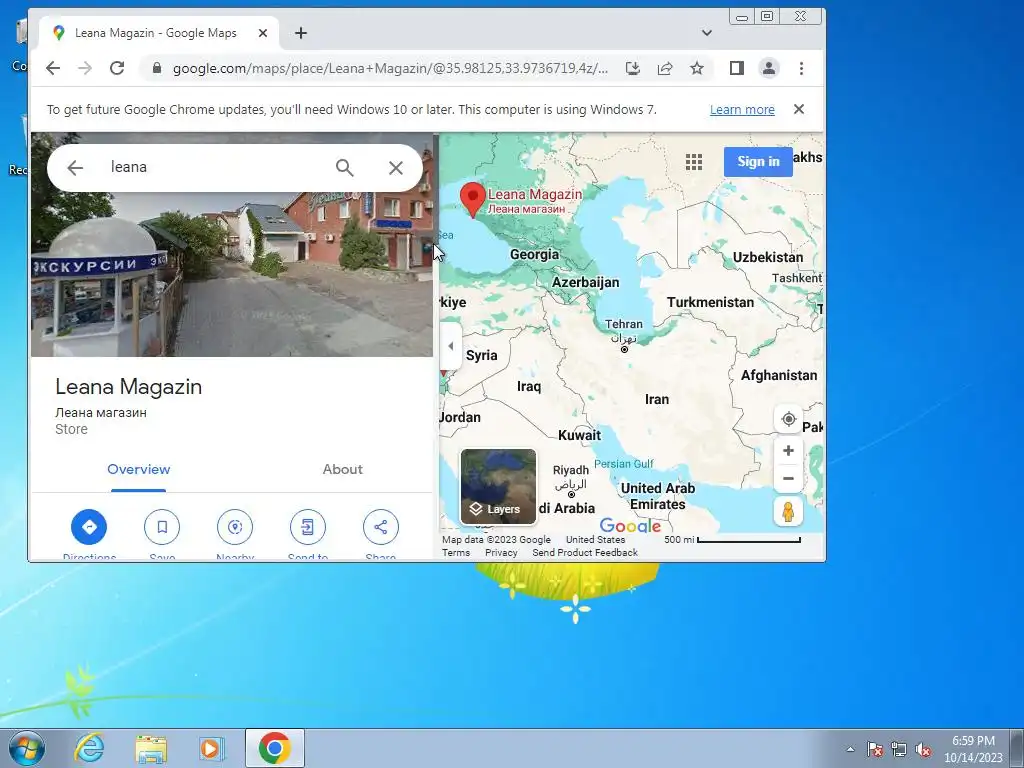The height and width of the screenshot is (768, 1024).
Task: Close the Leana Magazin tab
Action: 263,33
